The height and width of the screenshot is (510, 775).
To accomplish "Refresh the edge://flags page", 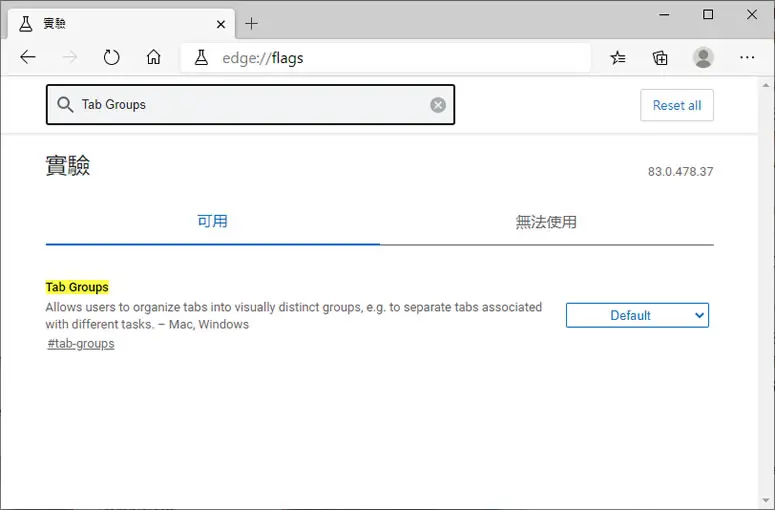I will (112, 57).
